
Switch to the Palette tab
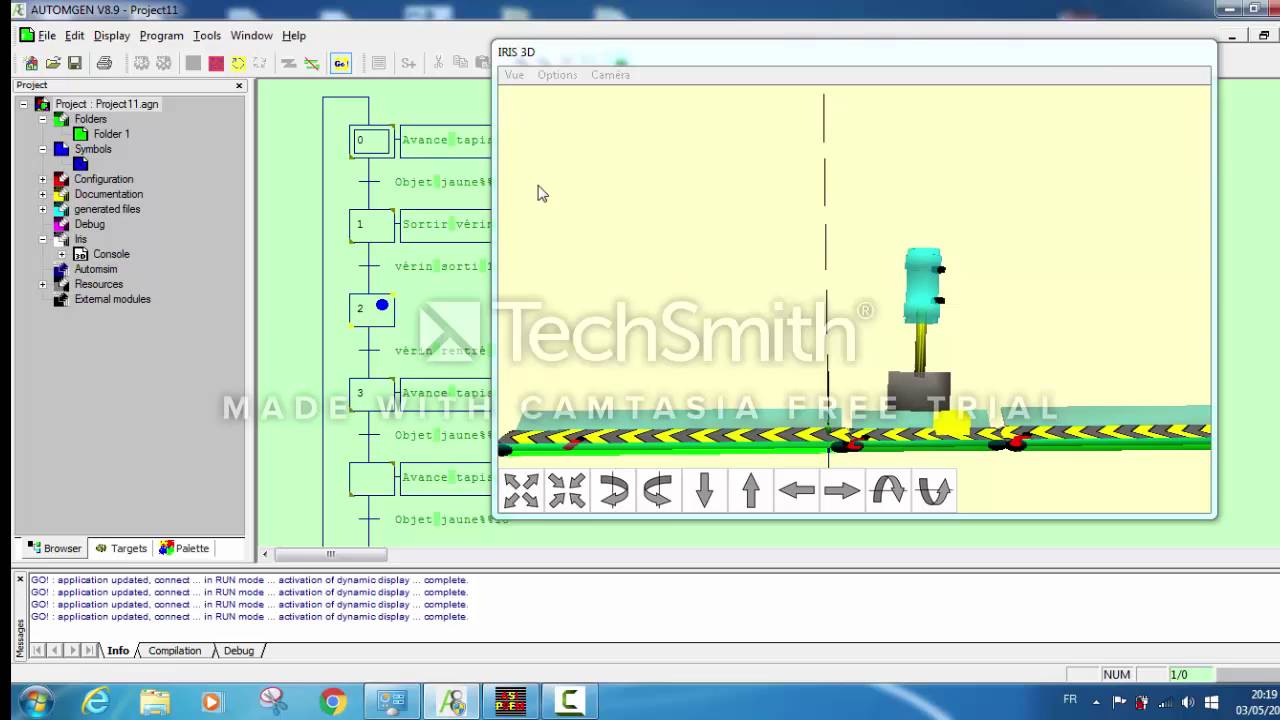184,548
